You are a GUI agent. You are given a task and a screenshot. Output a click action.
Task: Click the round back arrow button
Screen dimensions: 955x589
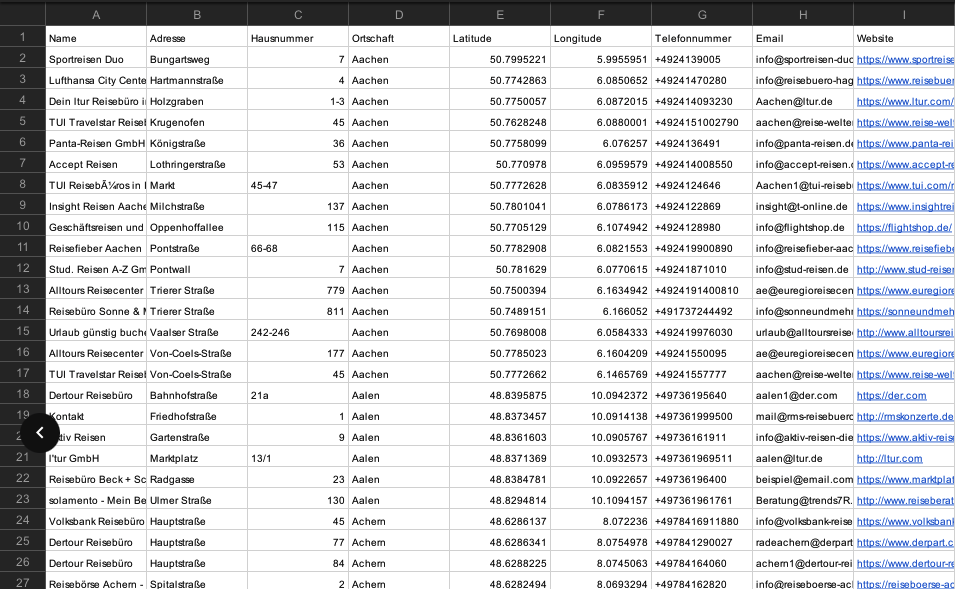(x=40, y=432)
